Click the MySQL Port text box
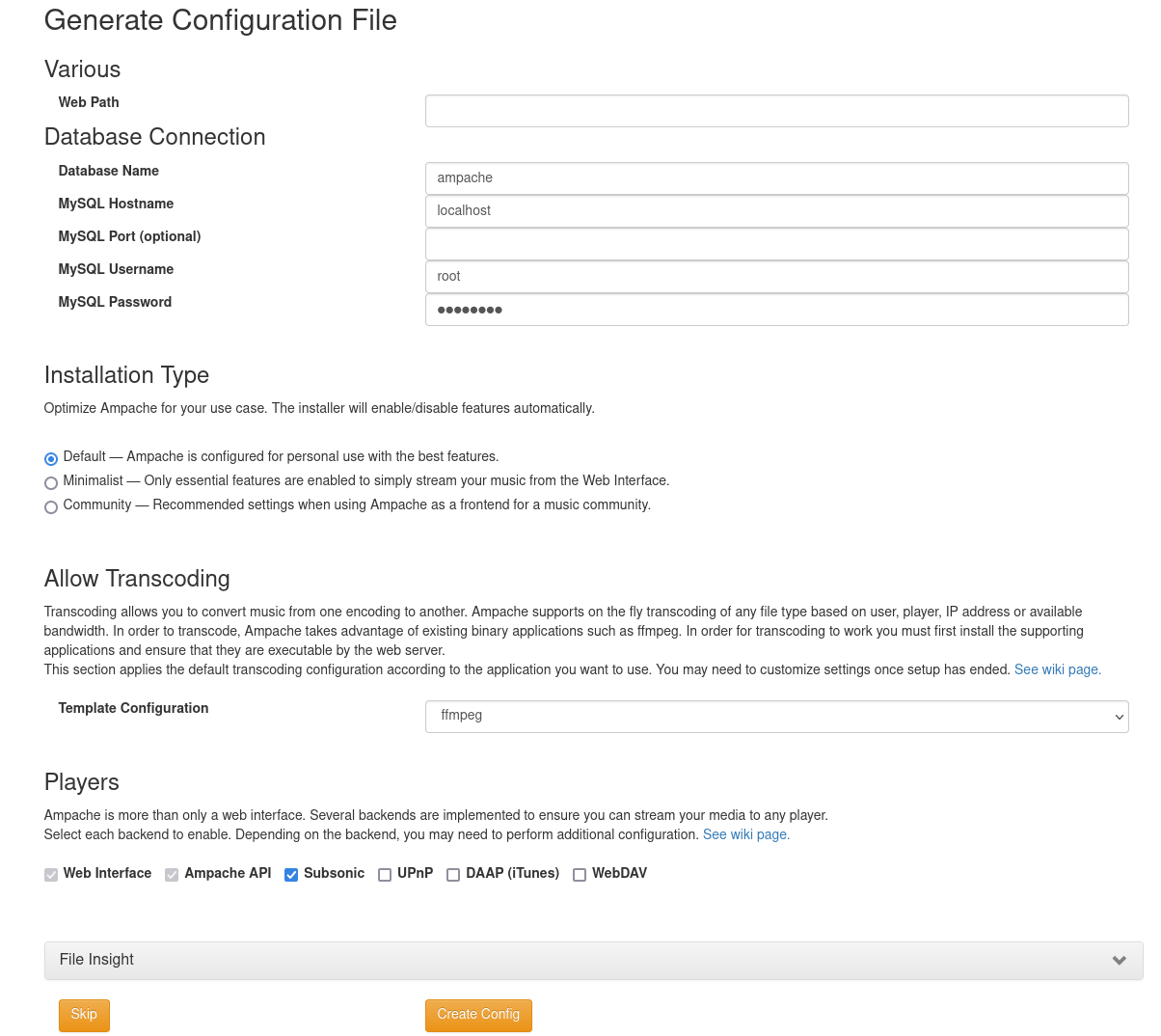This screenshot has height=1036, width=1161. click(776, 244)
